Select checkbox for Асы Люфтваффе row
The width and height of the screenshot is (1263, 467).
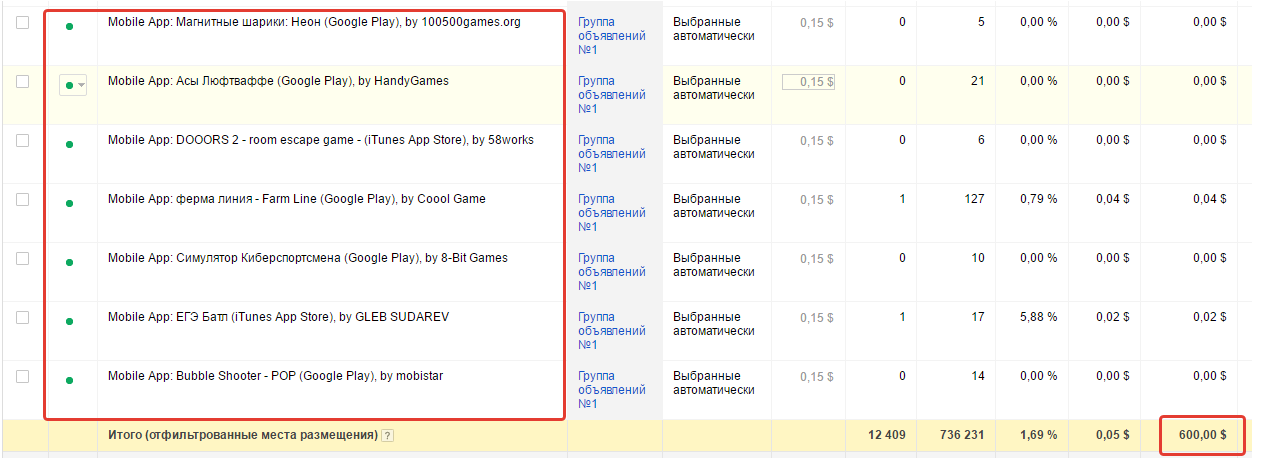pyautogui.click(x=23, y=82)
